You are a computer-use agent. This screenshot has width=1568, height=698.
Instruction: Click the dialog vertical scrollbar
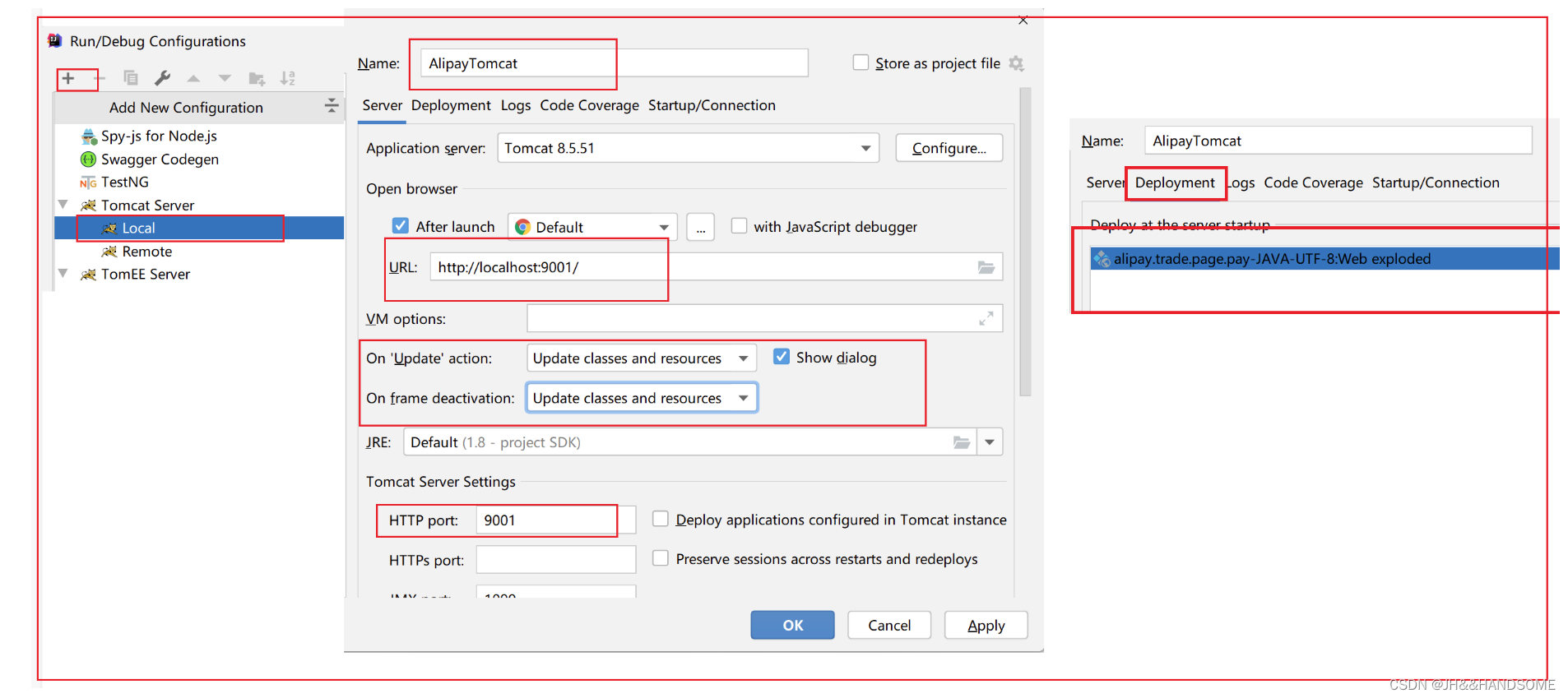1025,243
